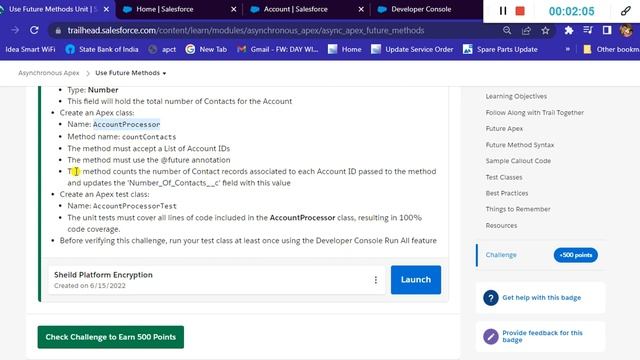Open the three-dot org options menu
This screenshot has height=360, width=640.
pyautogui.click(x=376, y=280)
